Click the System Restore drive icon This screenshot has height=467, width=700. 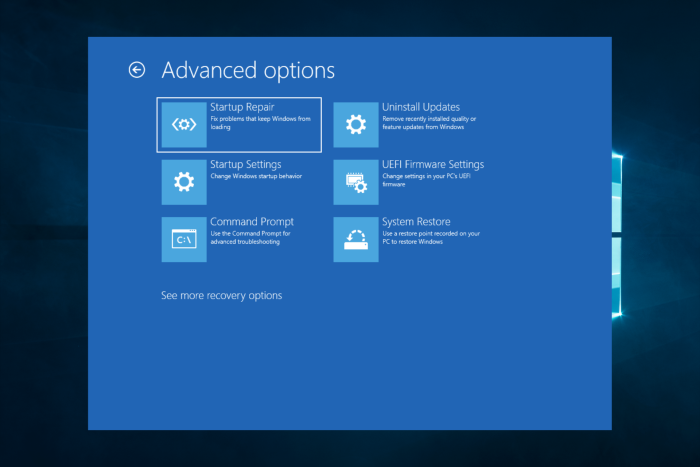[356, 239]
